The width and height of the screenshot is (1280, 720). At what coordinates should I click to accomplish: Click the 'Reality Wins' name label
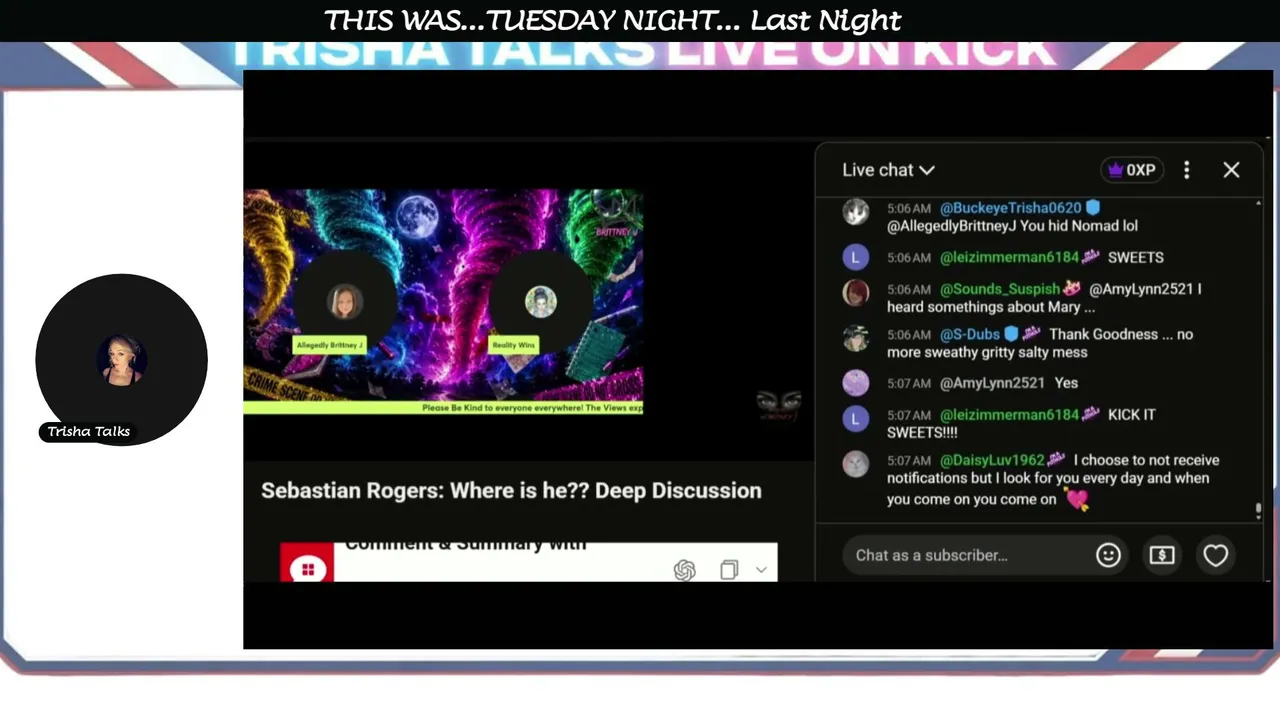point(513,345)
